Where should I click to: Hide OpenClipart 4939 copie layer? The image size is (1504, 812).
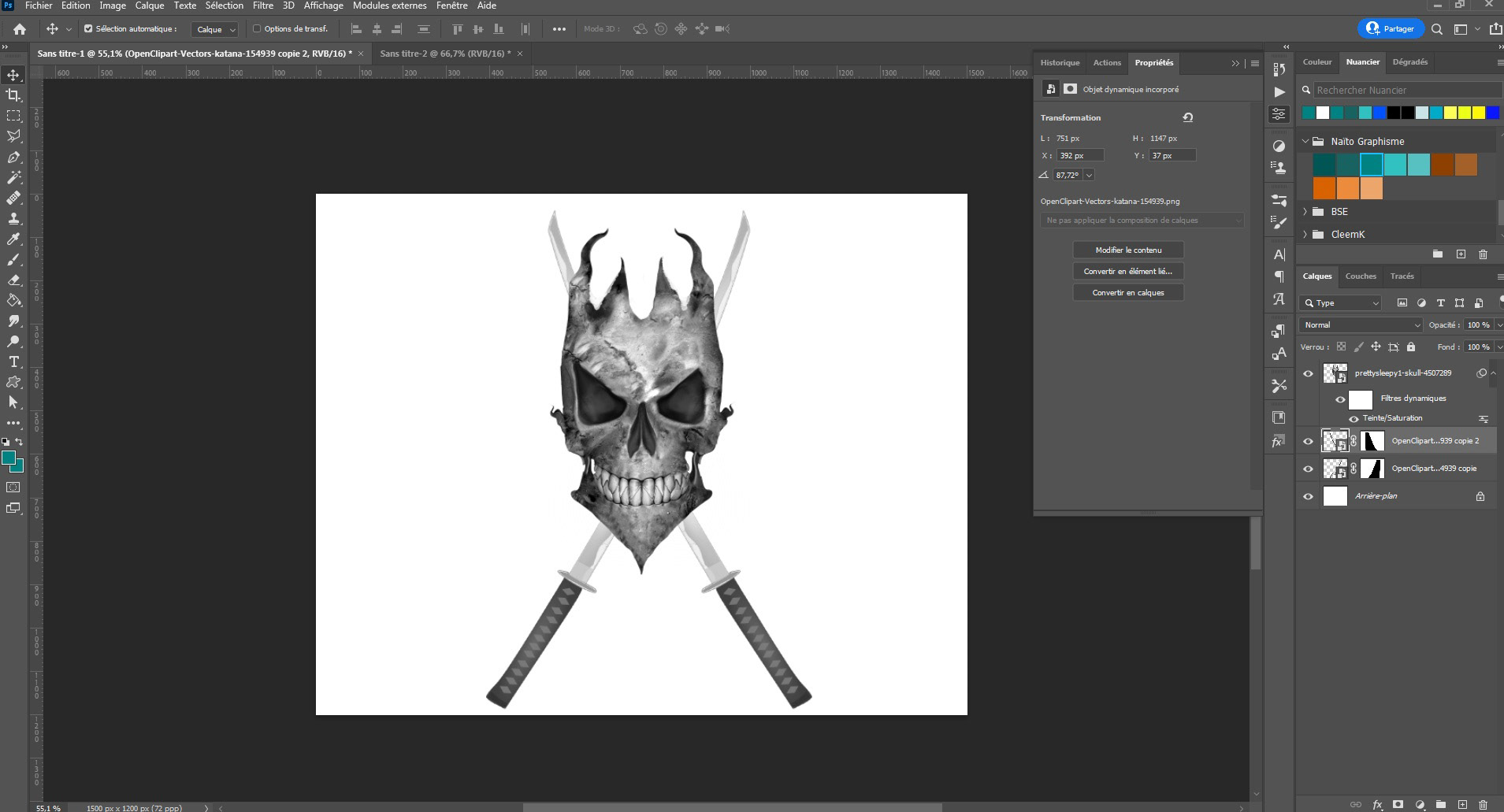[1309, 469]
